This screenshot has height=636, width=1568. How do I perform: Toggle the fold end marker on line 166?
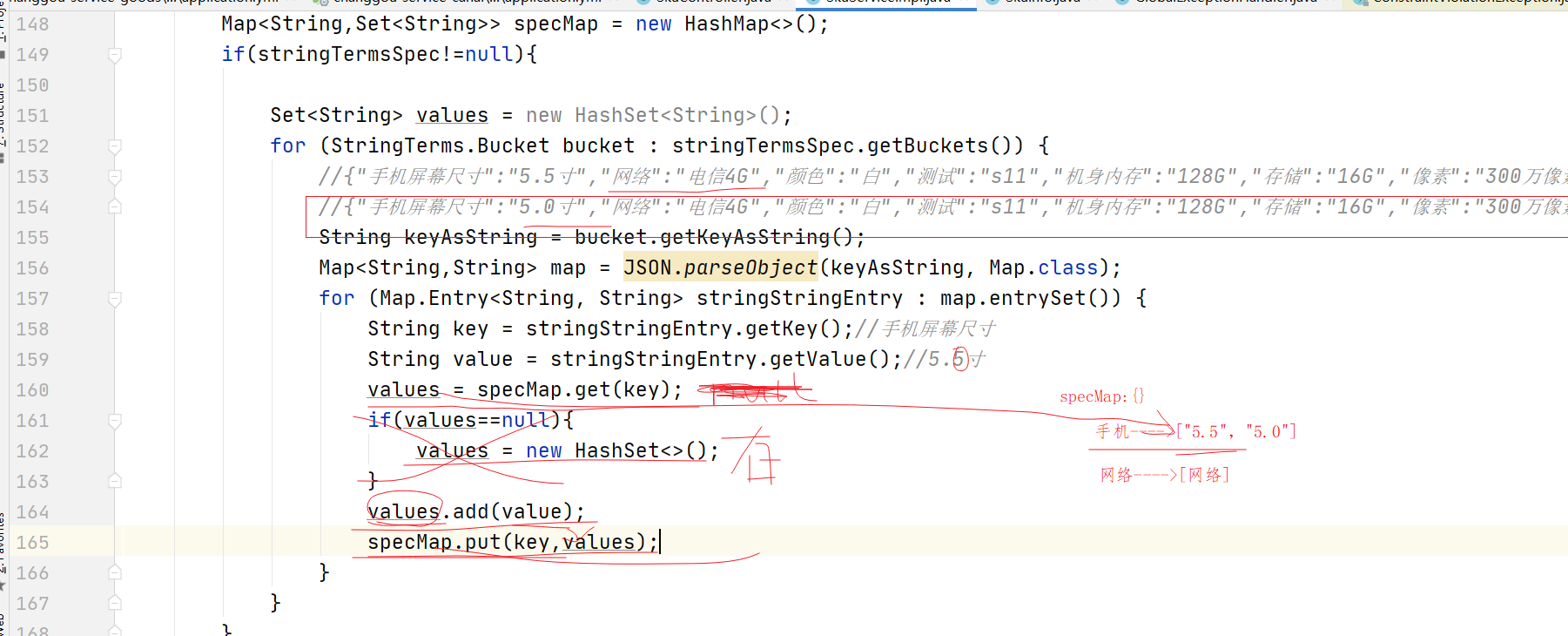pos(114,572)
